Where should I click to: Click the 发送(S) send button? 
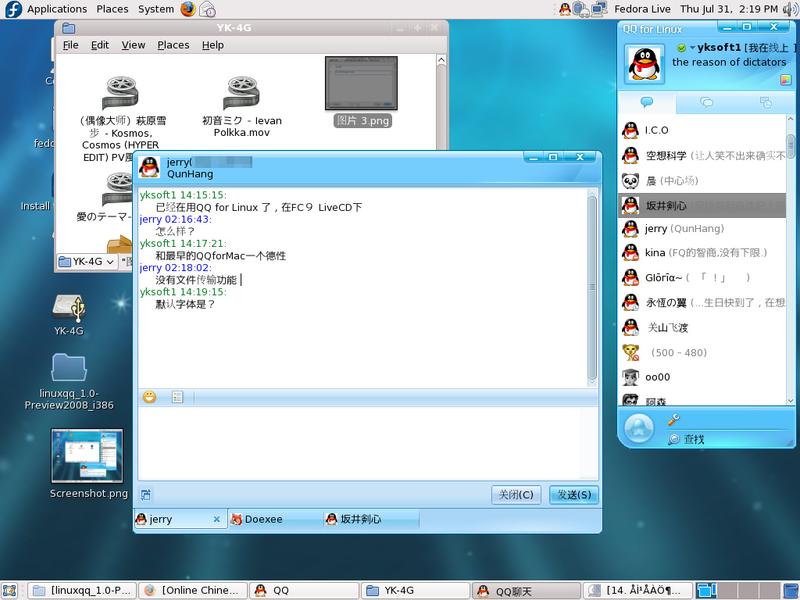click(573, 494)
